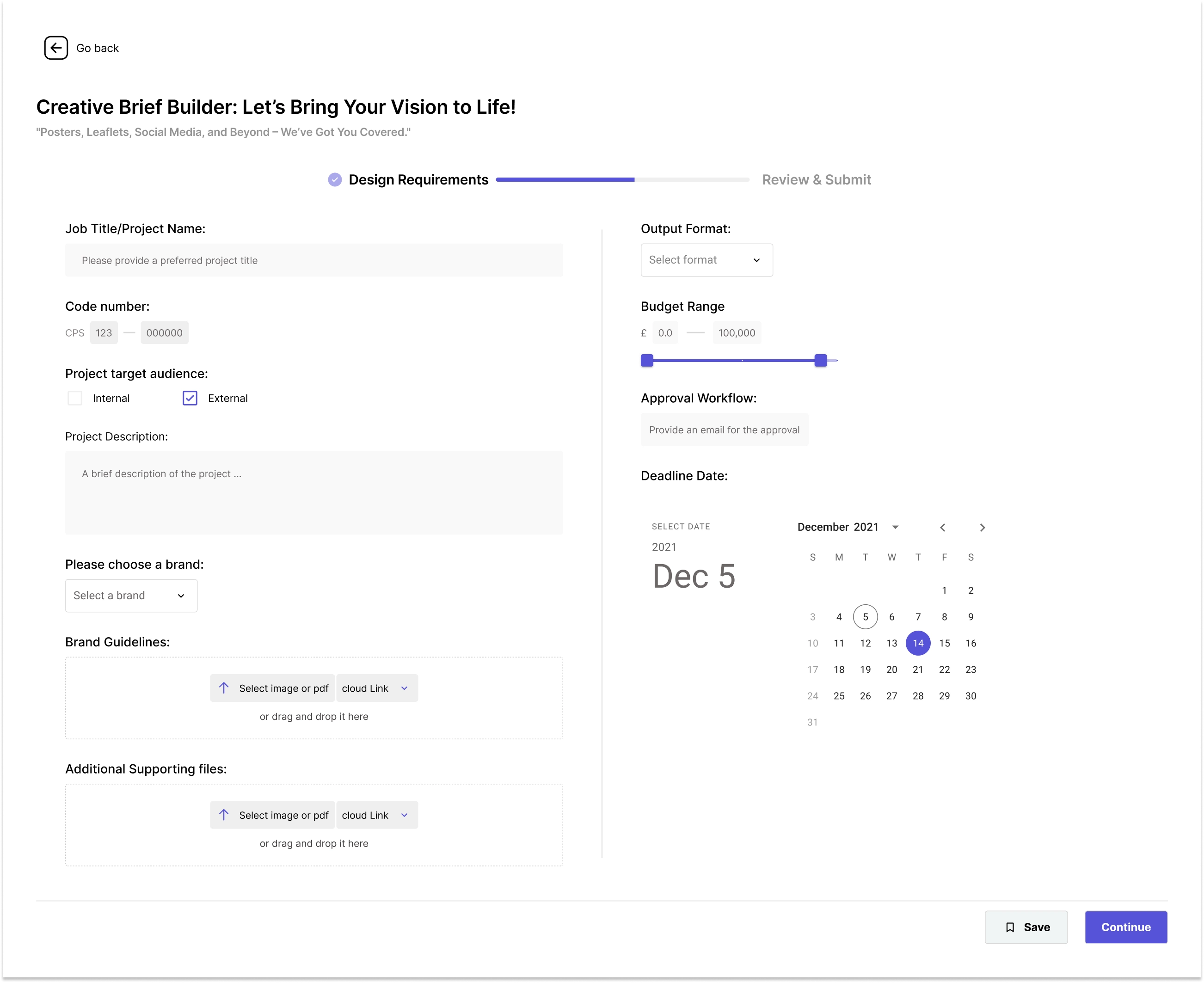Disable the External target audience checkbox
1204x983 pixels.
pos(189,398)
